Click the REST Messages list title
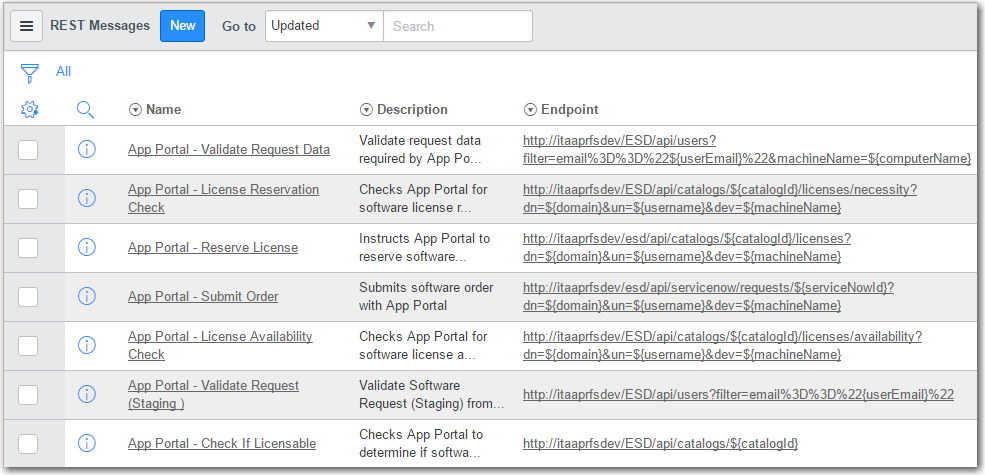 pos(101,26)
